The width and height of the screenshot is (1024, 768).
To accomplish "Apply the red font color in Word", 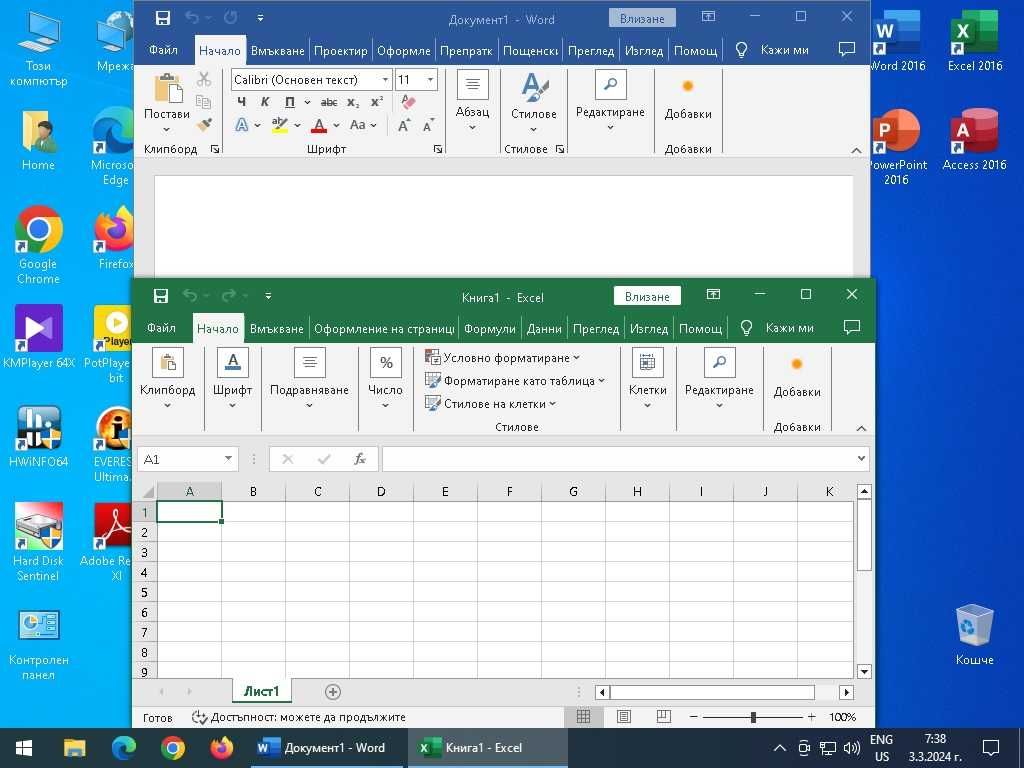I will point(319,125).
